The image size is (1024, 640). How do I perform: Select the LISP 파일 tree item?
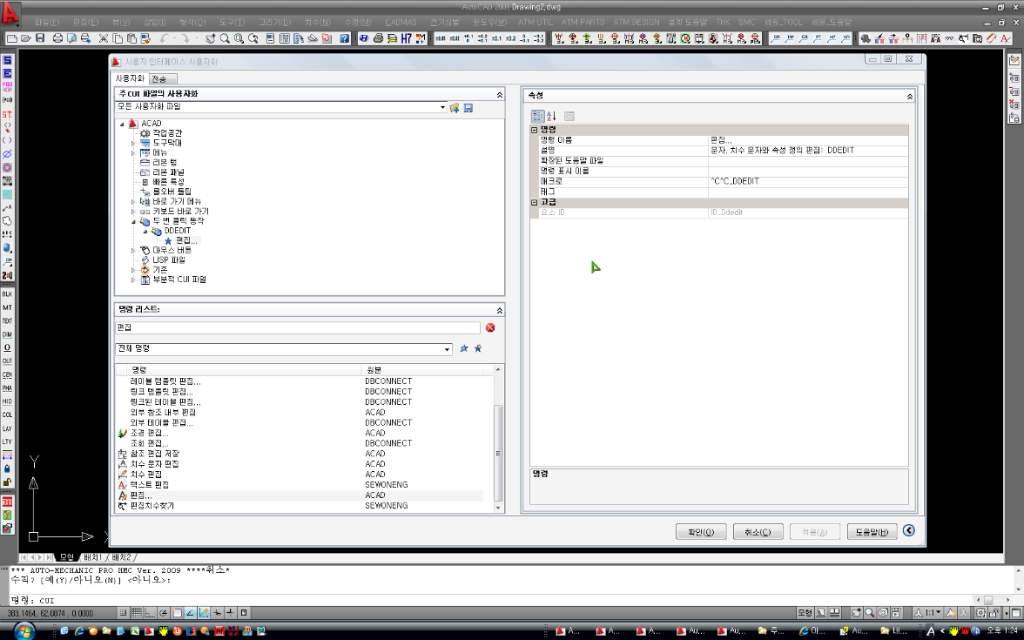pos(168,260)
